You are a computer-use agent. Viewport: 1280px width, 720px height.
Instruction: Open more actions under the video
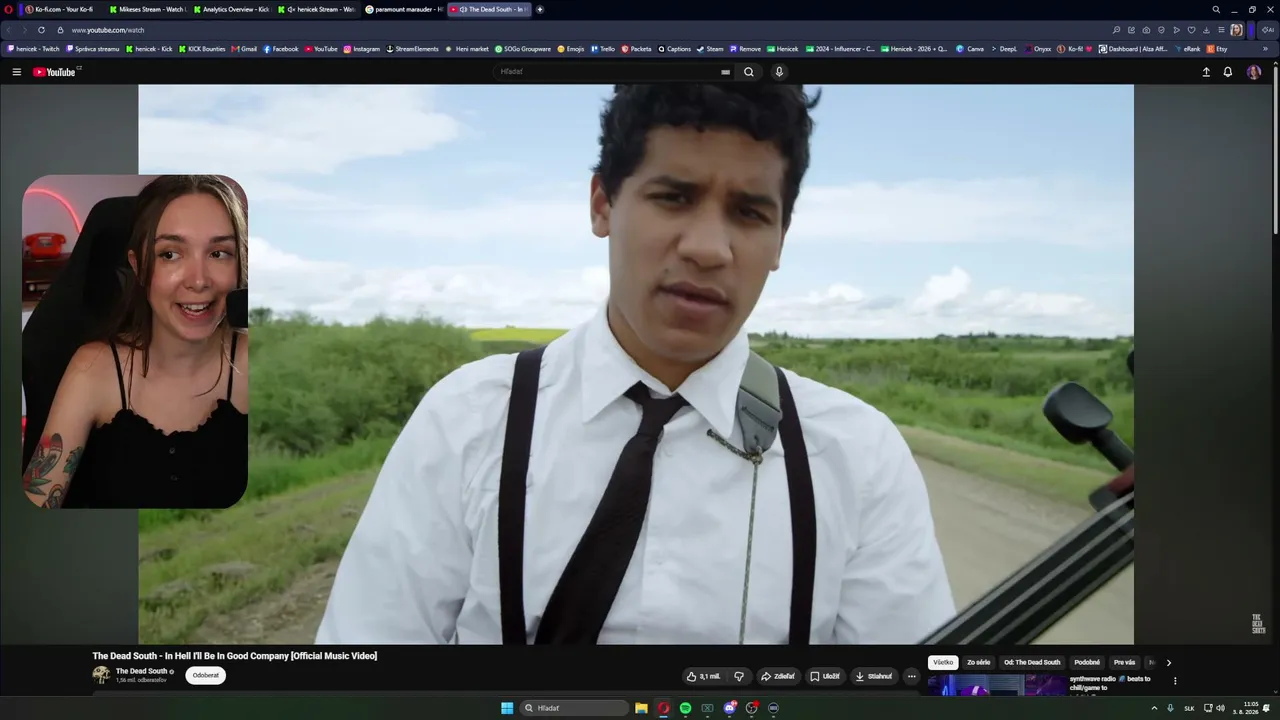(911, 676)
